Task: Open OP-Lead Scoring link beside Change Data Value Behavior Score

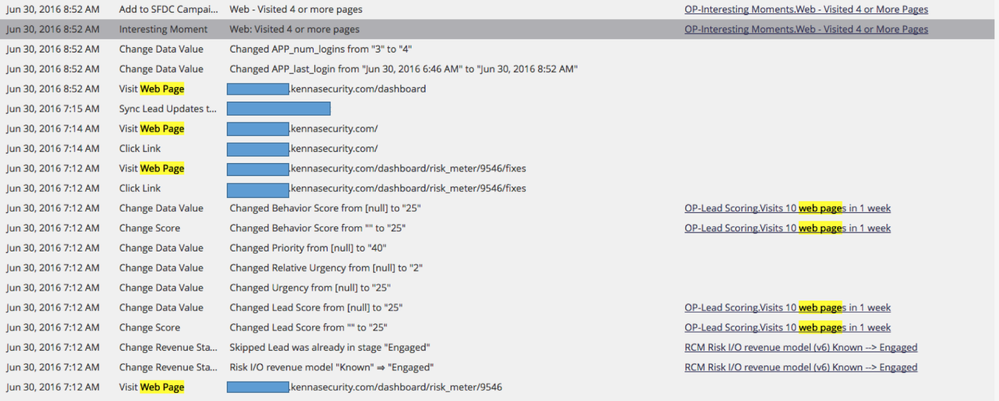Action: click(x=787, y=208)
